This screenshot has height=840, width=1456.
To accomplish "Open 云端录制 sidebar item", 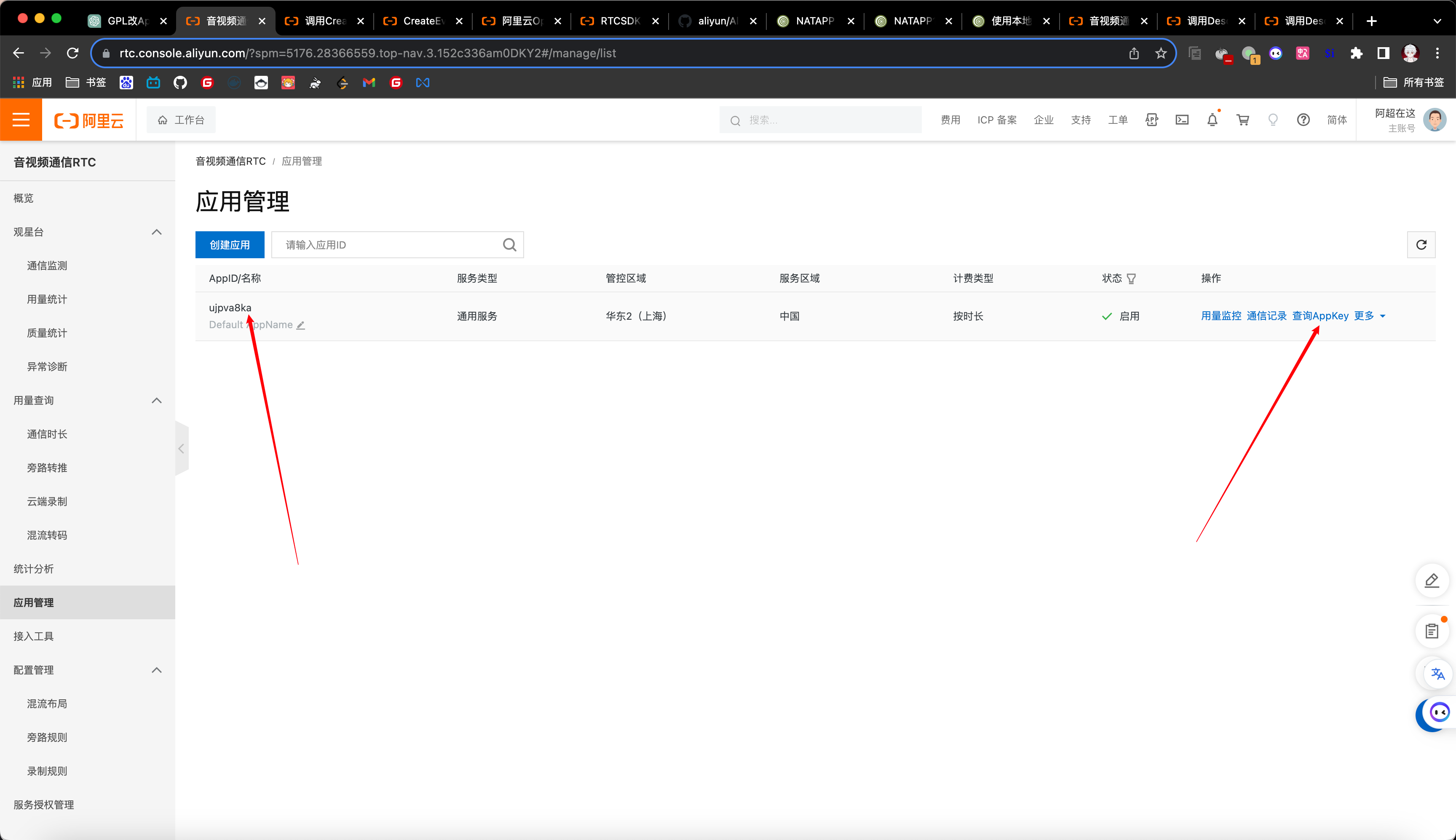I will (47, 501).
